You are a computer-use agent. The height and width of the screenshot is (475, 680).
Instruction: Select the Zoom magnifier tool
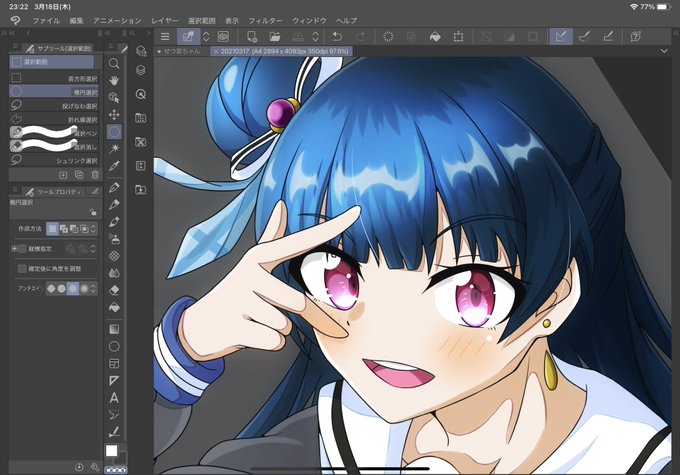(x=114, y=63)
